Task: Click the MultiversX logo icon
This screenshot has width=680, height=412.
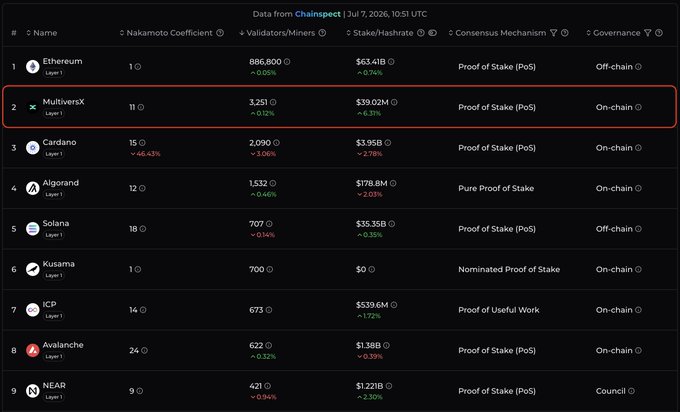Action: pos(33,107)
